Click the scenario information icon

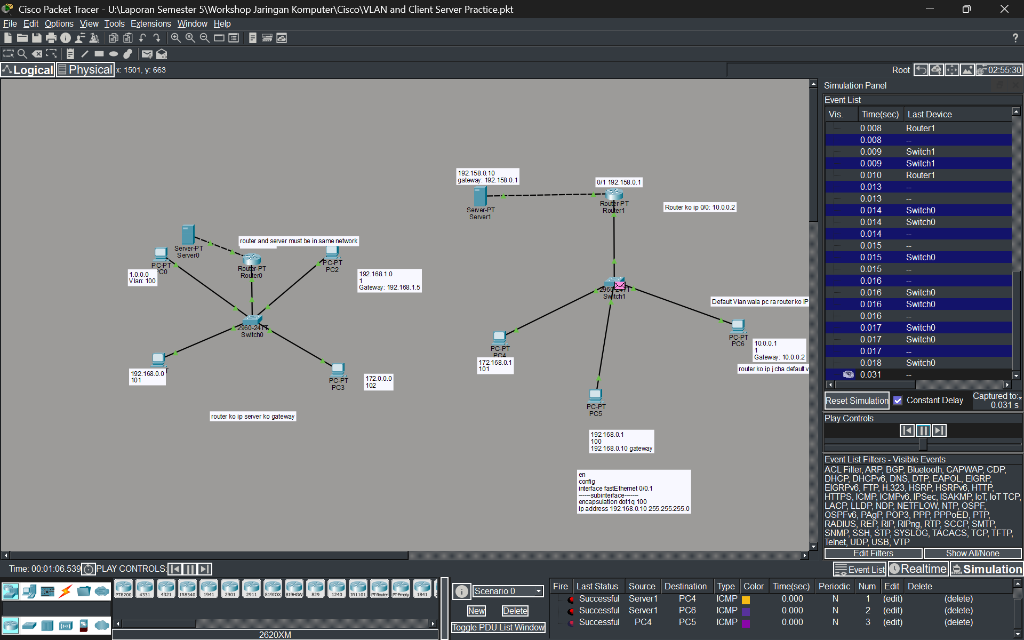[461, 591]
